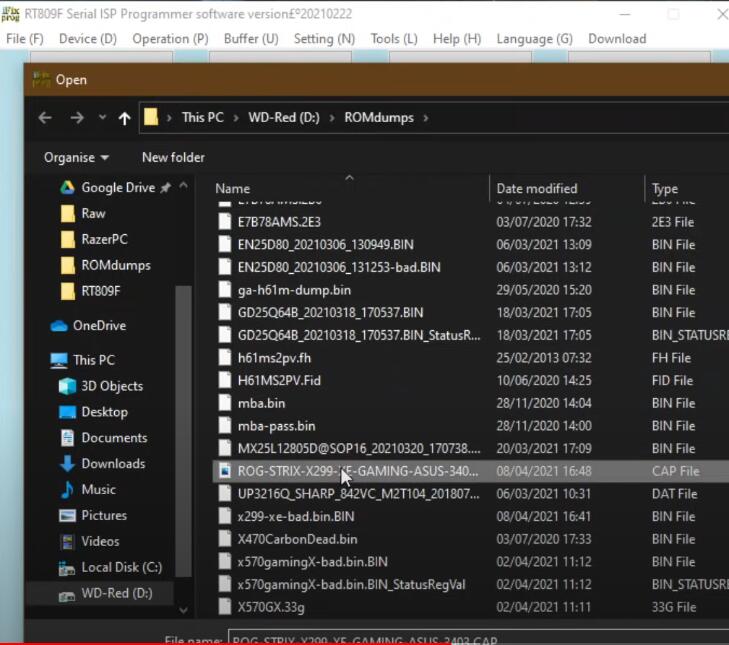Viewport: 729px width, 645px height.
Task: Click the sidebar vertical scrollbar thumb
Action: [x=184, y=431]
